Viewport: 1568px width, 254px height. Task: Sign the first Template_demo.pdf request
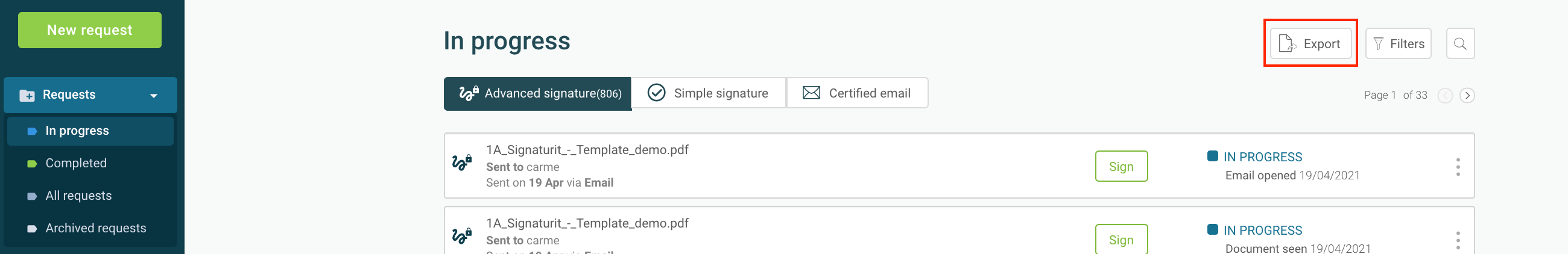point(1121,167)
